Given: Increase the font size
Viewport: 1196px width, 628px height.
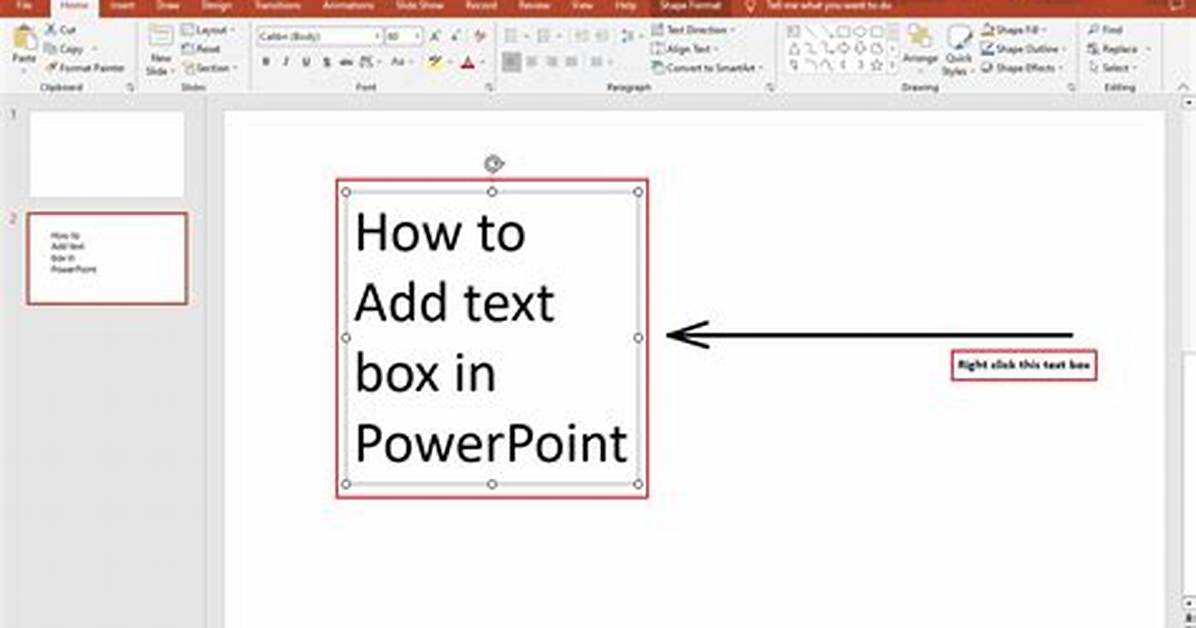Looking at the screenshot, I should (435, 36).
